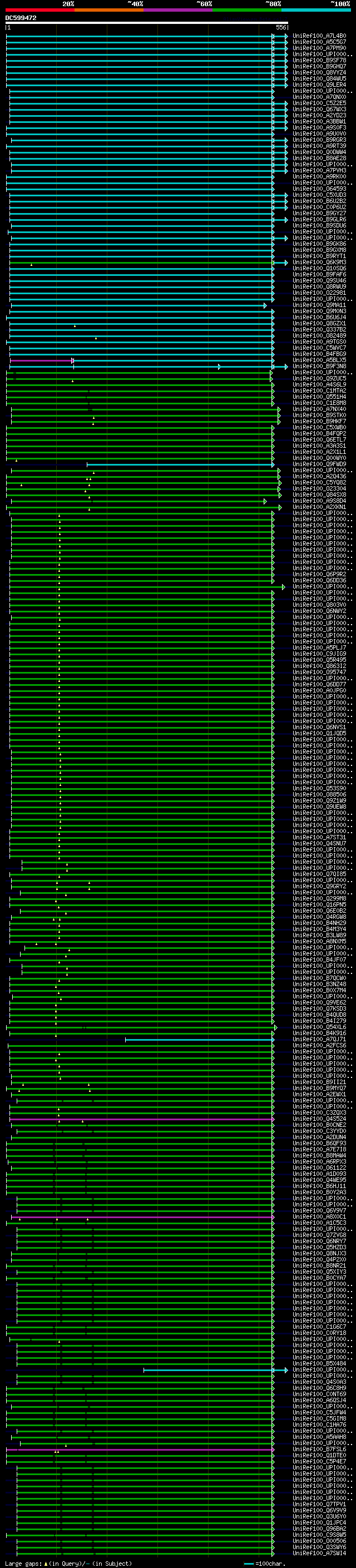This screenshot has width=356, height=1568.
Task: Select hit label UniRef100_Q84WU5
Action: pos(319,78)
